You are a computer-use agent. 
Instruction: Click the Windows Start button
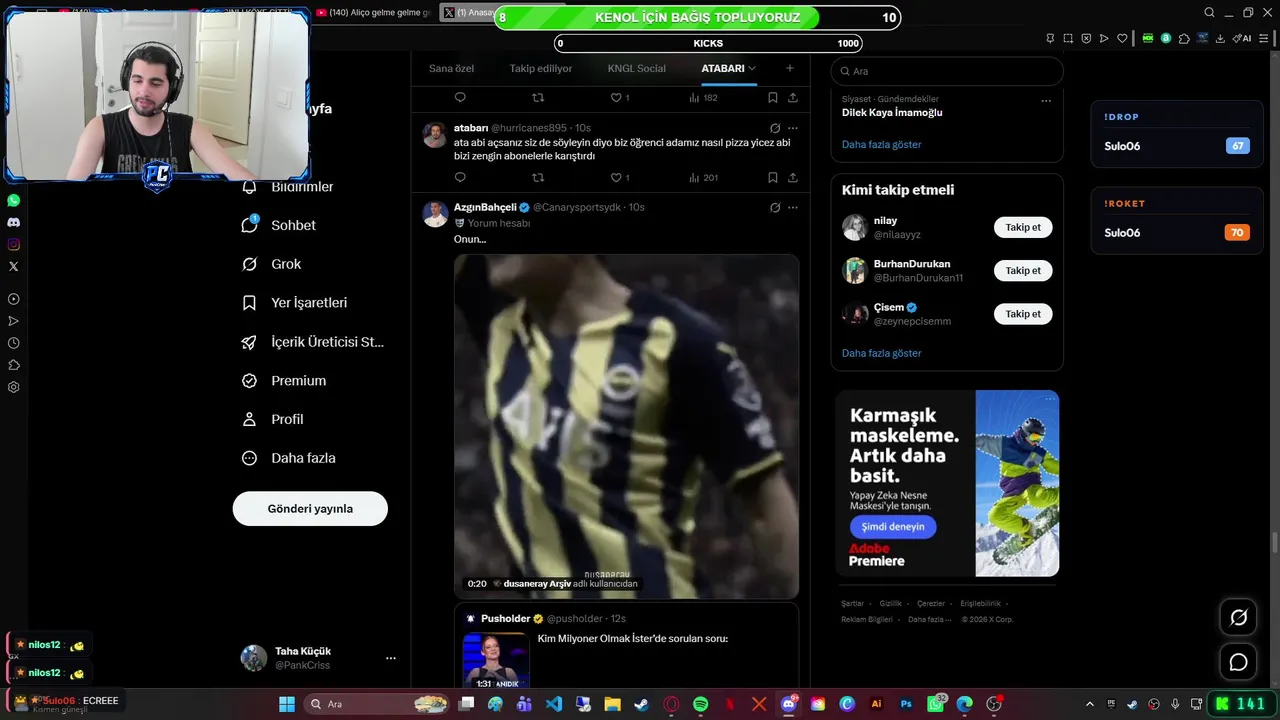coord(287,704)
